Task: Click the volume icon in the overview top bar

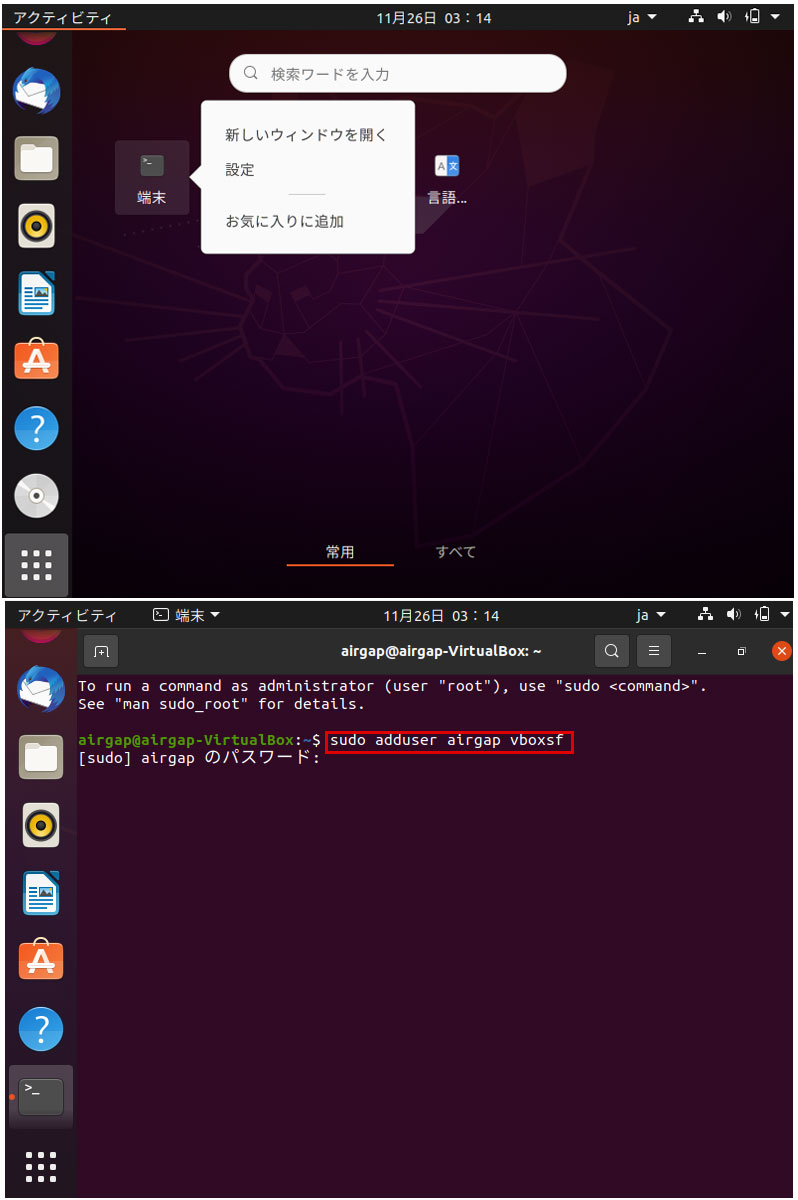Action: 725,18
